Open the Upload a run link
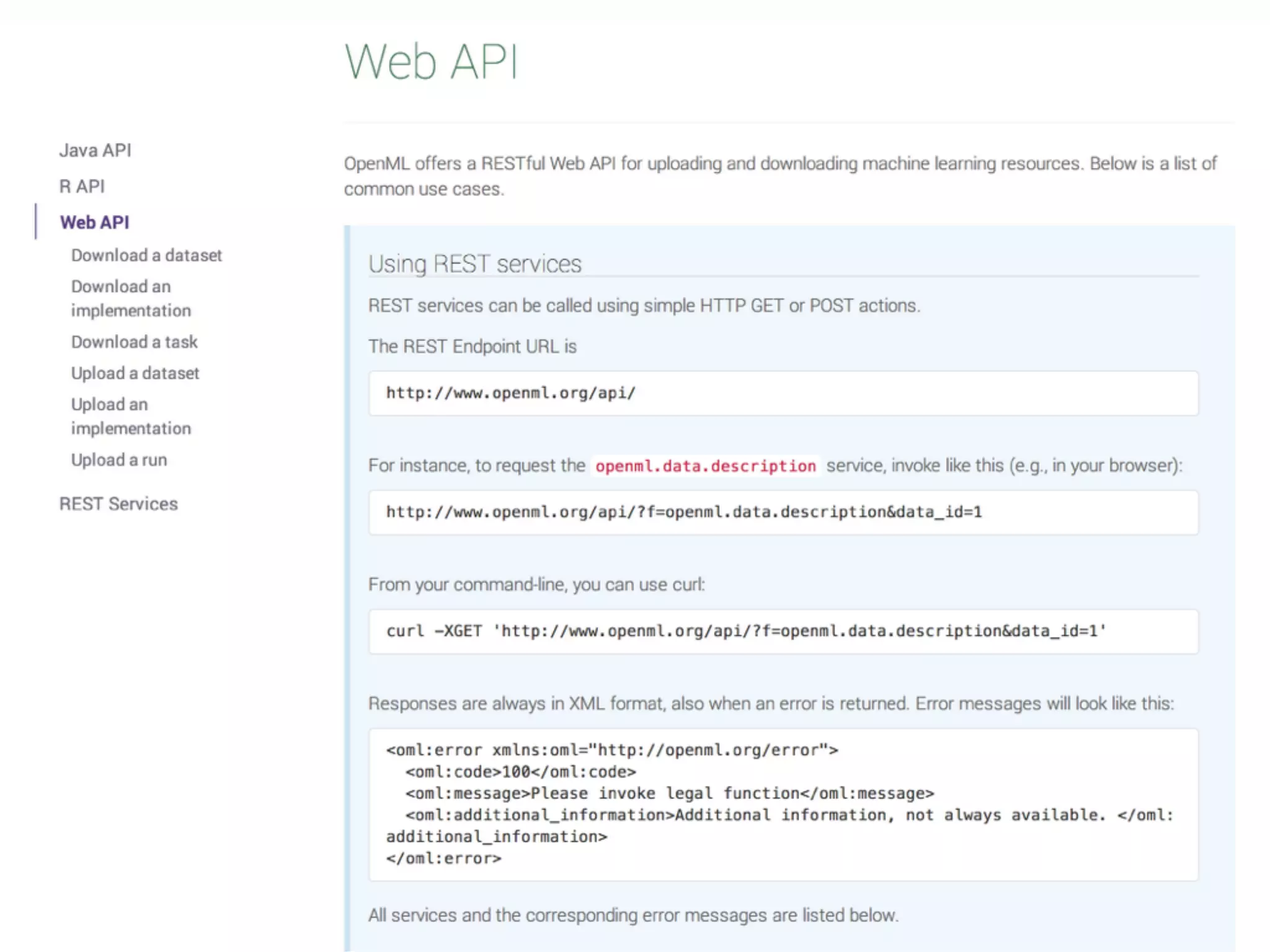1270x952 pixels. [x=119, y=460]
